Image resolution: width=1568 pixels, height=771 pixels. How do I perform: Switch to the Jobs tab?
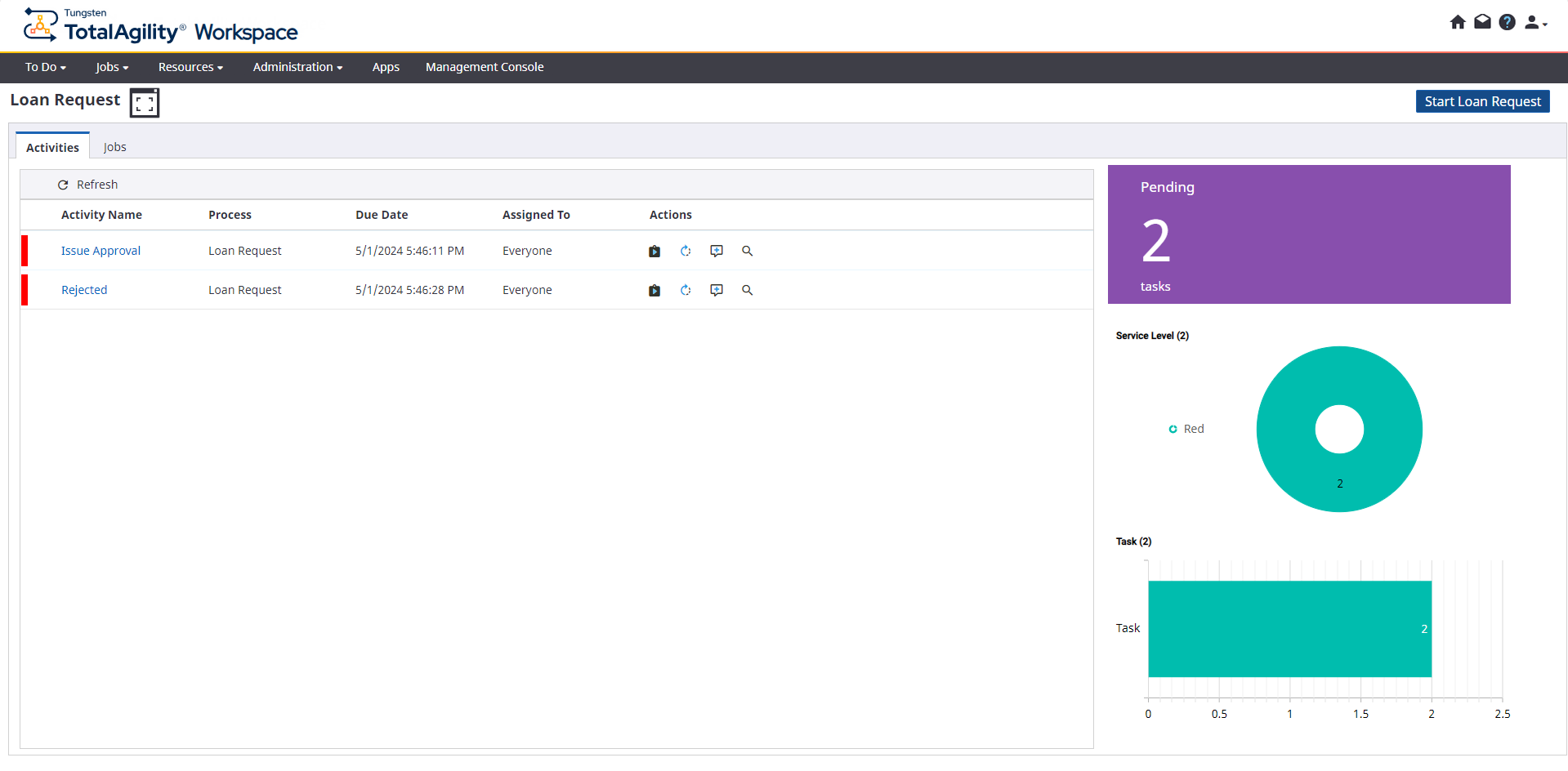(x=114, y=147)
